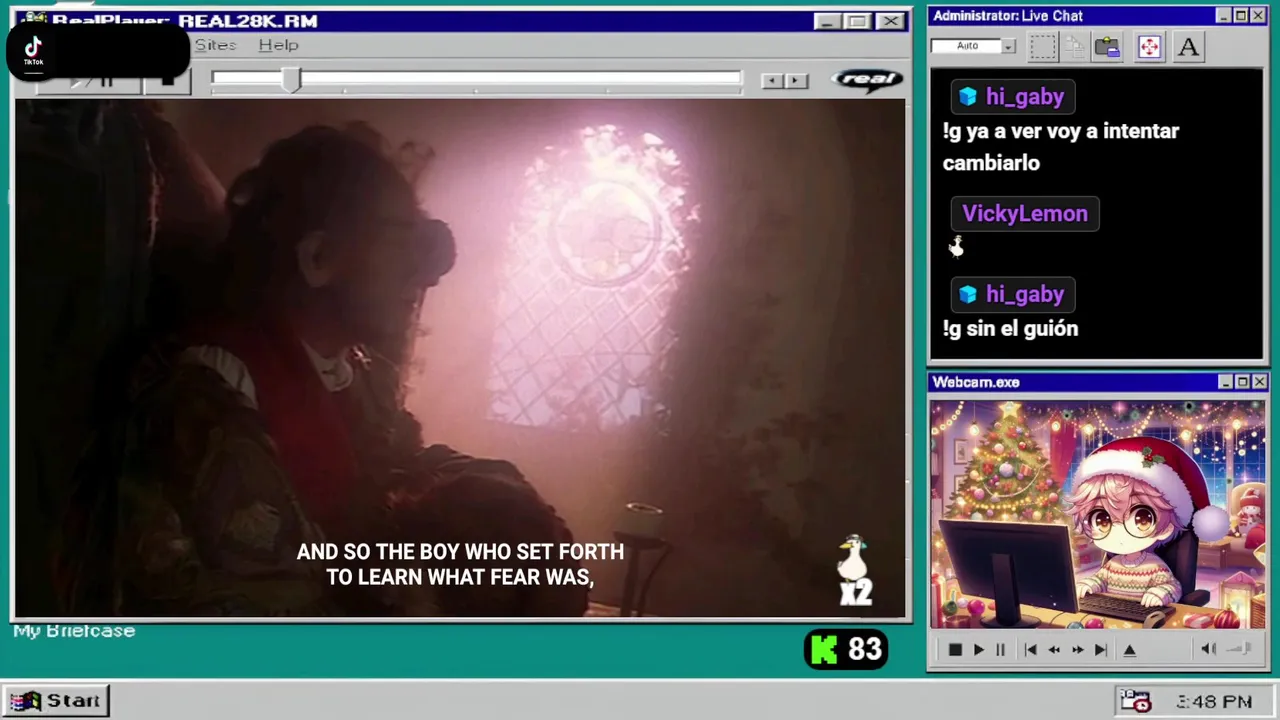Click Play in the Webcam.exe controls
This screenshot has width=1280, height=720.
click(979, 650)
